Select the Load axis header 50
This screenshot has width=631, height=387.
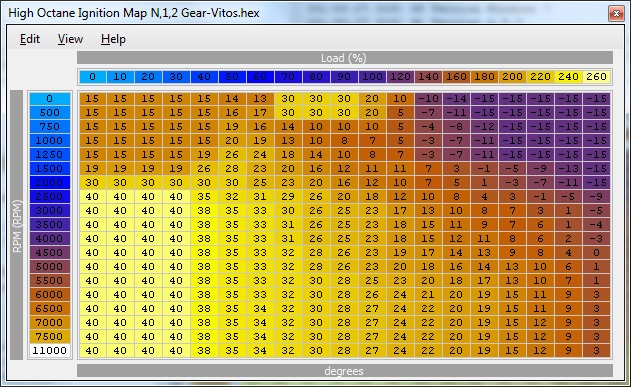[232, 76]
